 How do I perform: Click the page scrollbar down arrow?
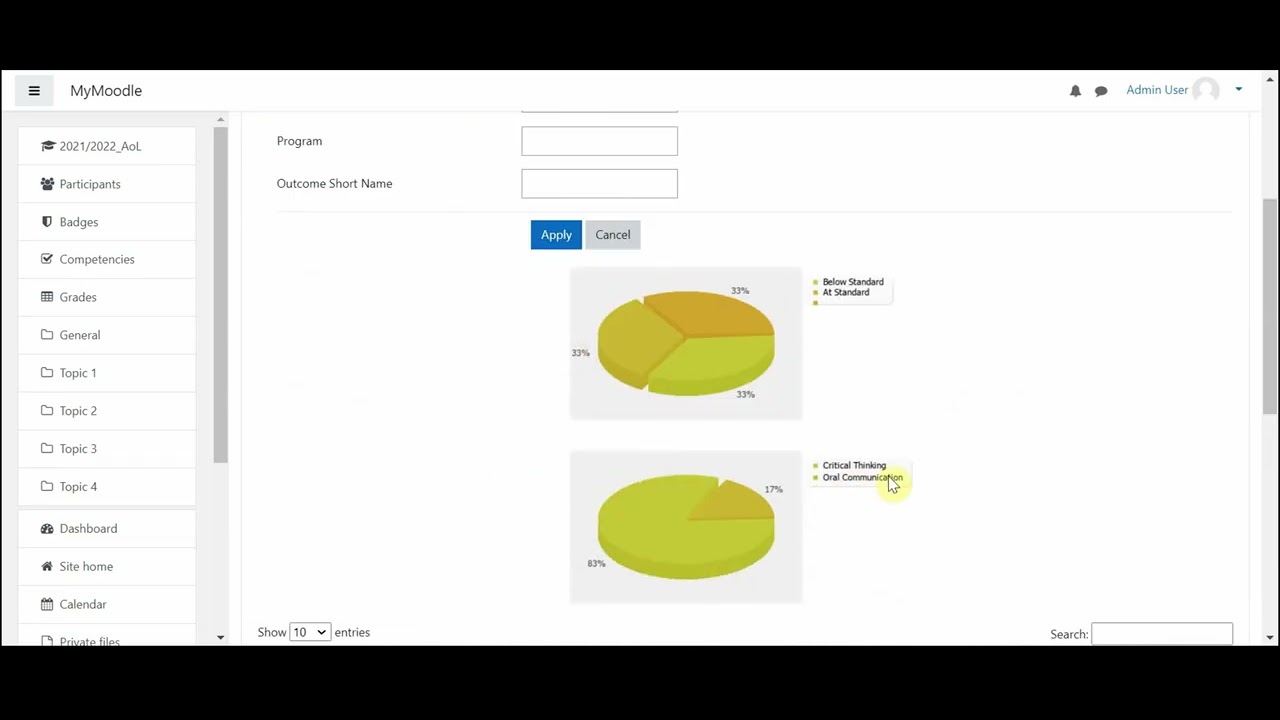[1270, 637]
